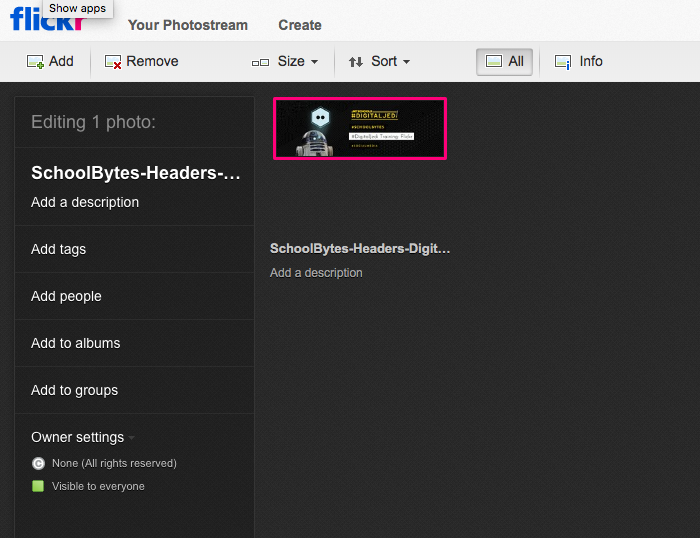Click the Remove photo icon

point(113,62)
